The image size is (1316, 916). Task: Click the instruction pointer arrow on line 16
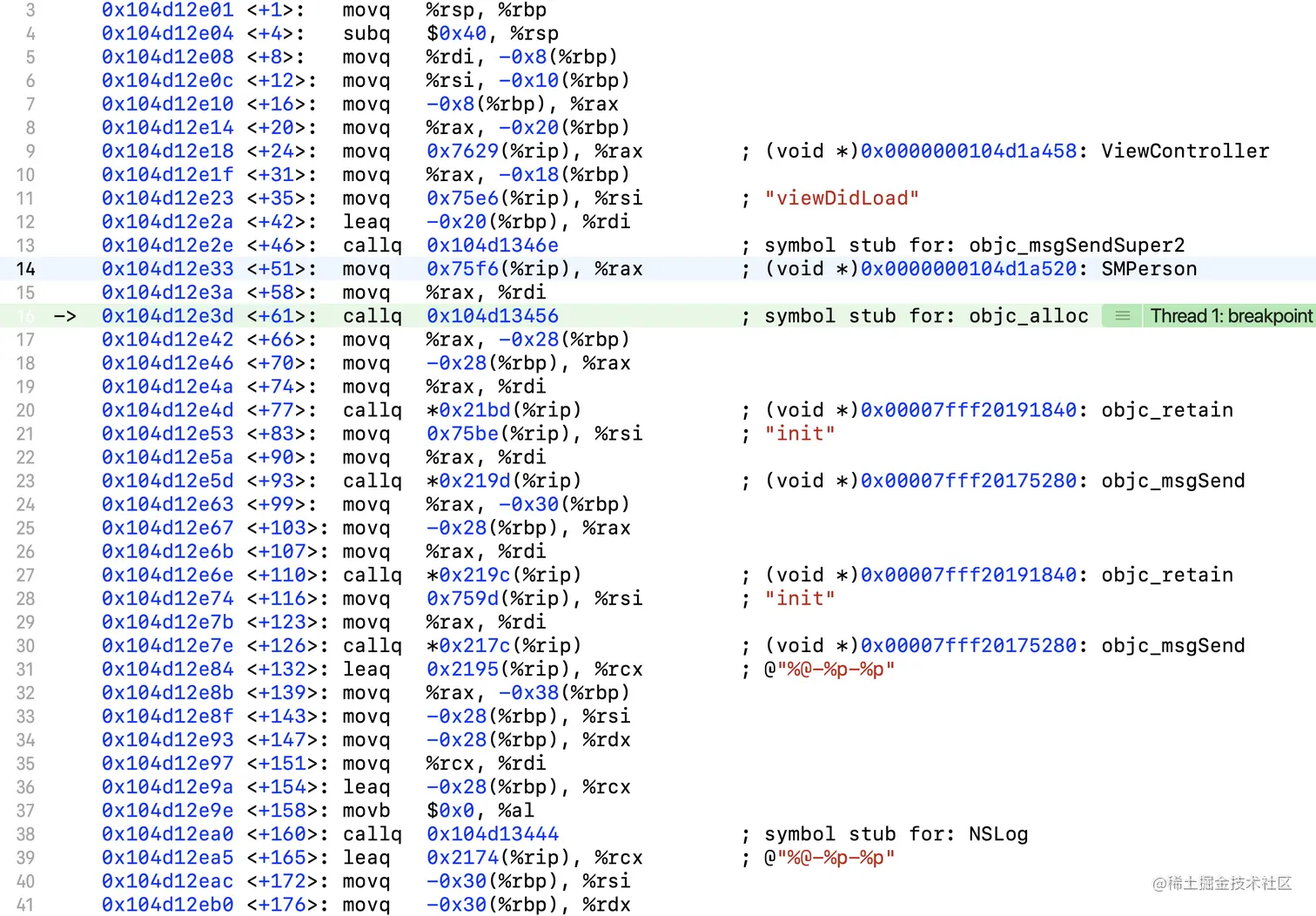(66, 315)
